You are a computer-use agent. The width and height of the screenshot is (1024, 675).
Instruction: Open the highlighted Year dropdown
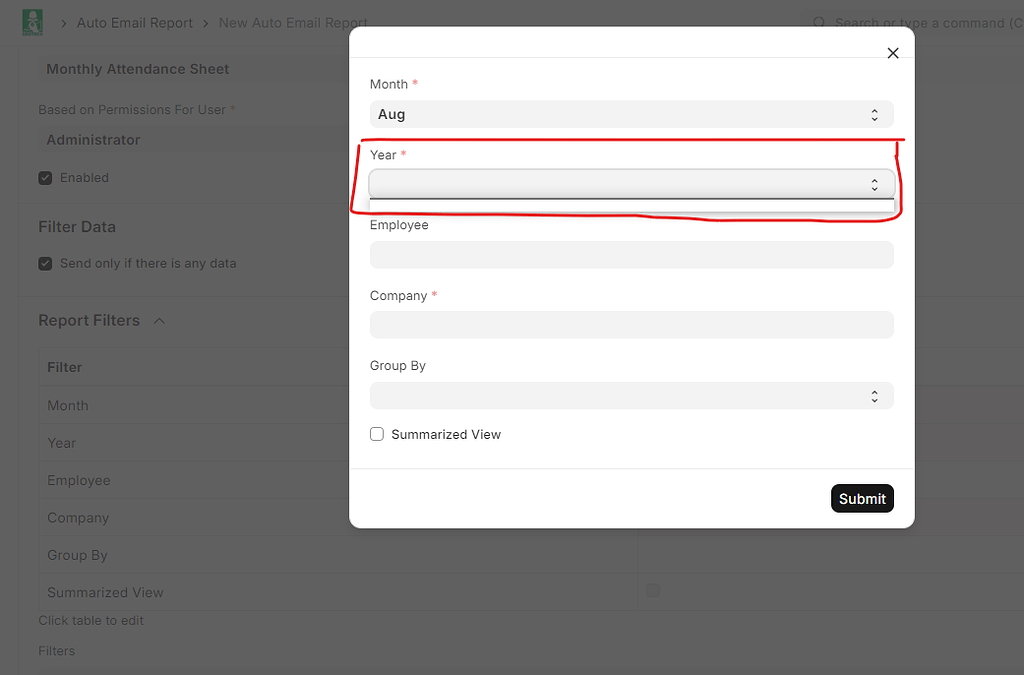[x=632, y=184]
